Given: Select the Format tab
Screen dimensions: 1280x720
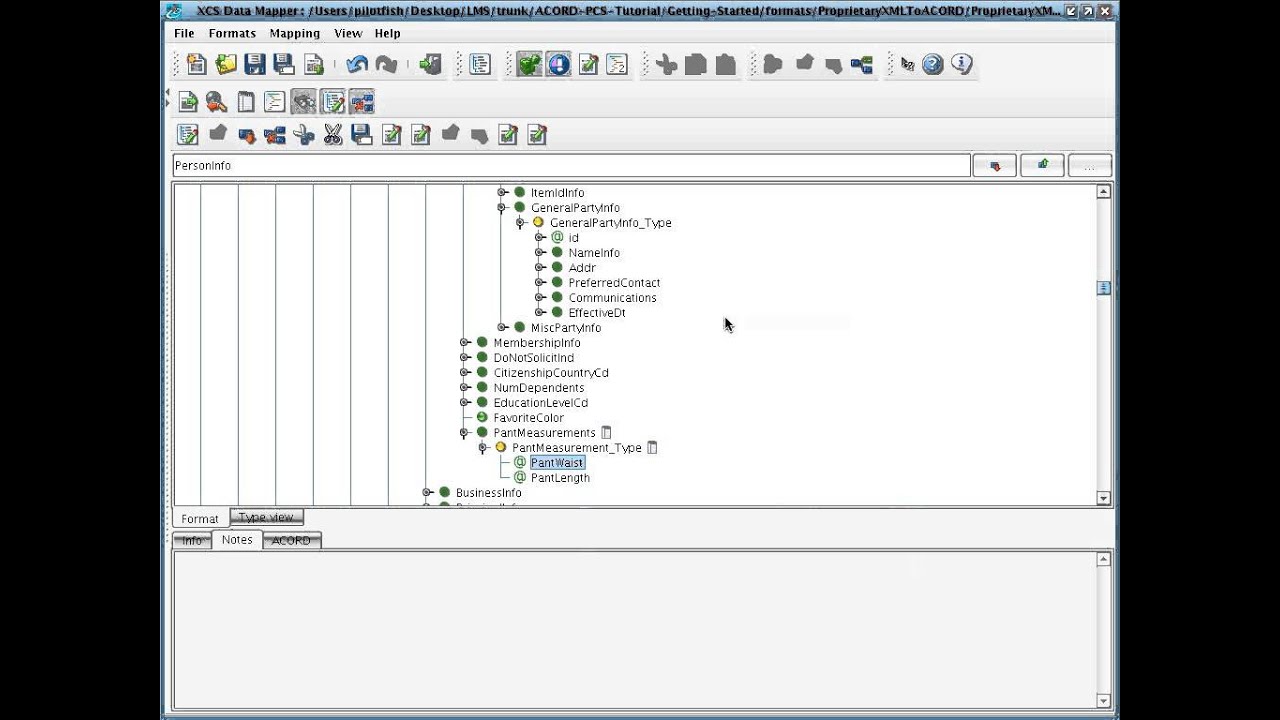Looking at the screenshot, I should pos(200,519).
